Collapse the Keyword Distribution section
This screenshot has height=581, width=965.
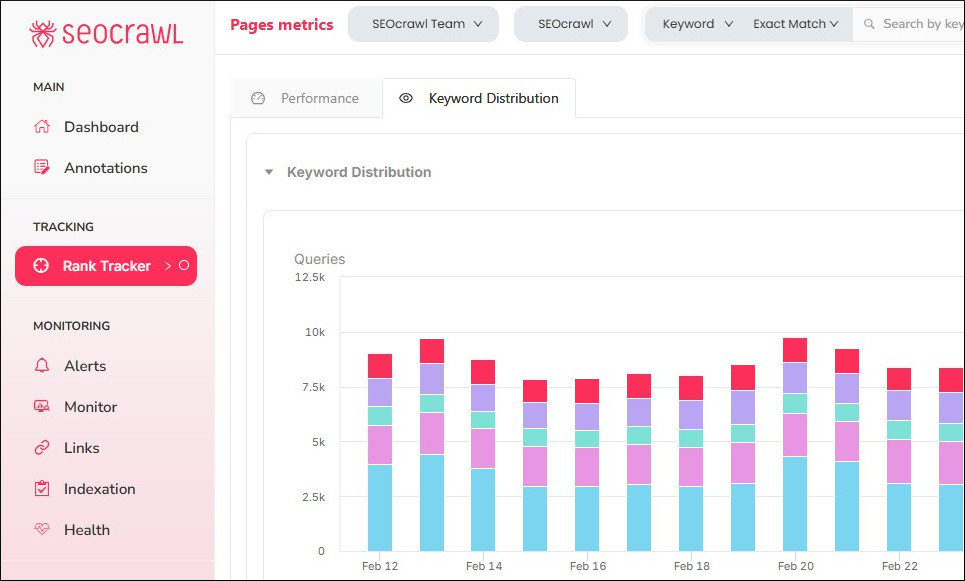268,171
